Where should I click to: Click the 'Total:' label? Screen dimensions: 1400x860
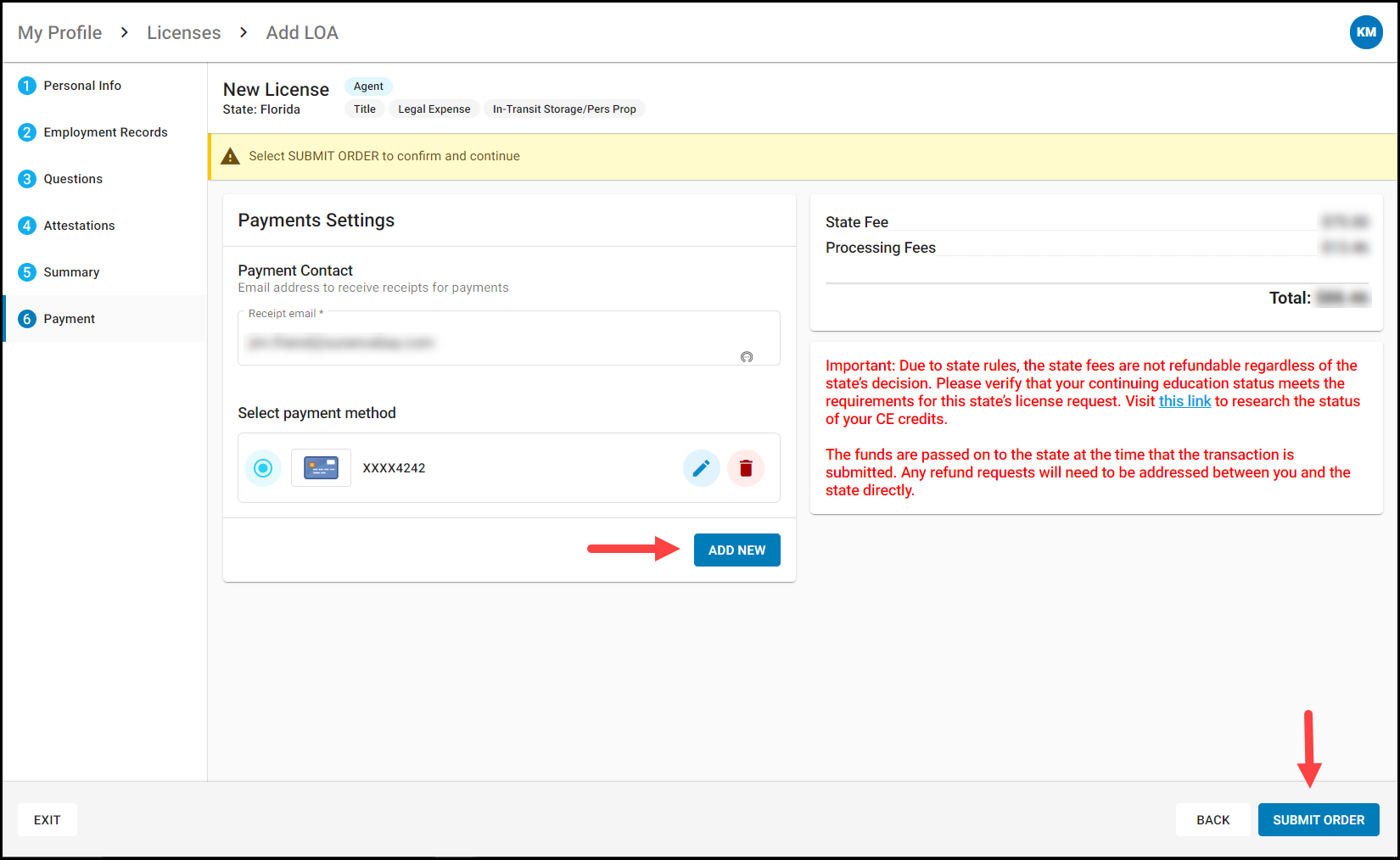tap(1290, 298)
